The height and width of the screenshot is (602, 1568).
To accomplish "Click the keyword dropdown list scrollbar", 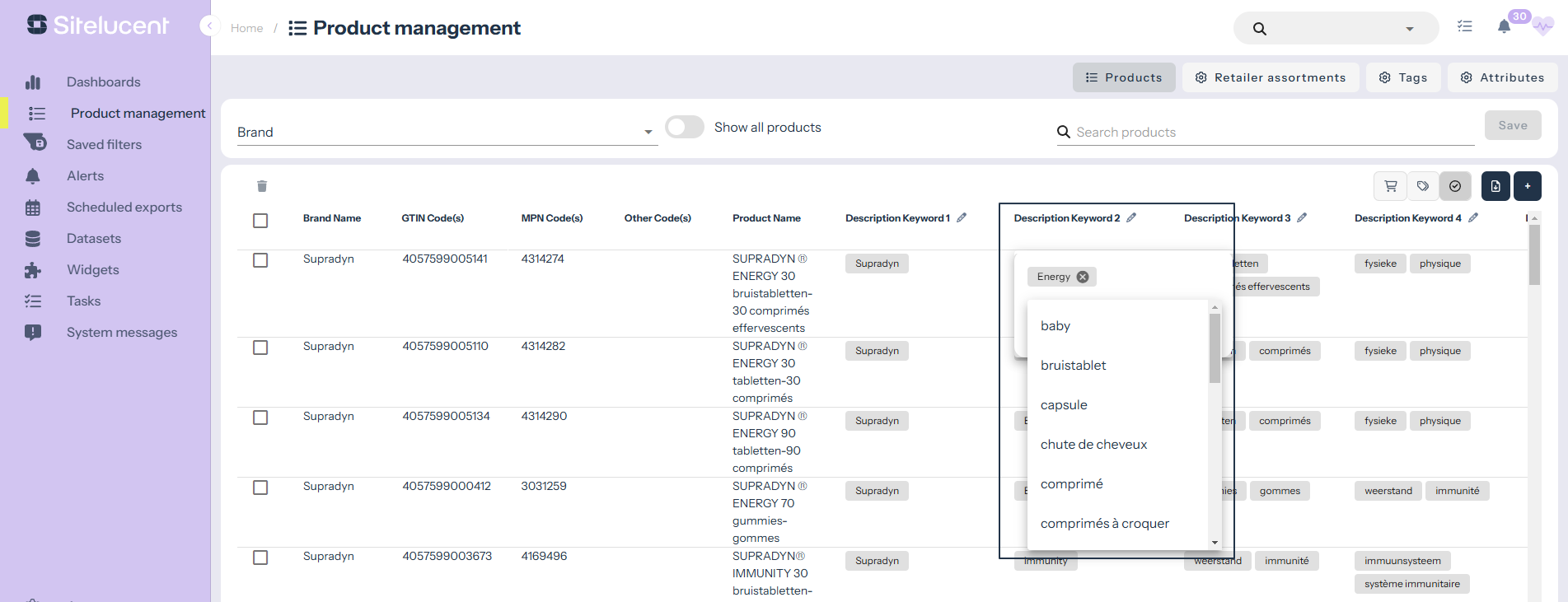I will coord(1215,349).
